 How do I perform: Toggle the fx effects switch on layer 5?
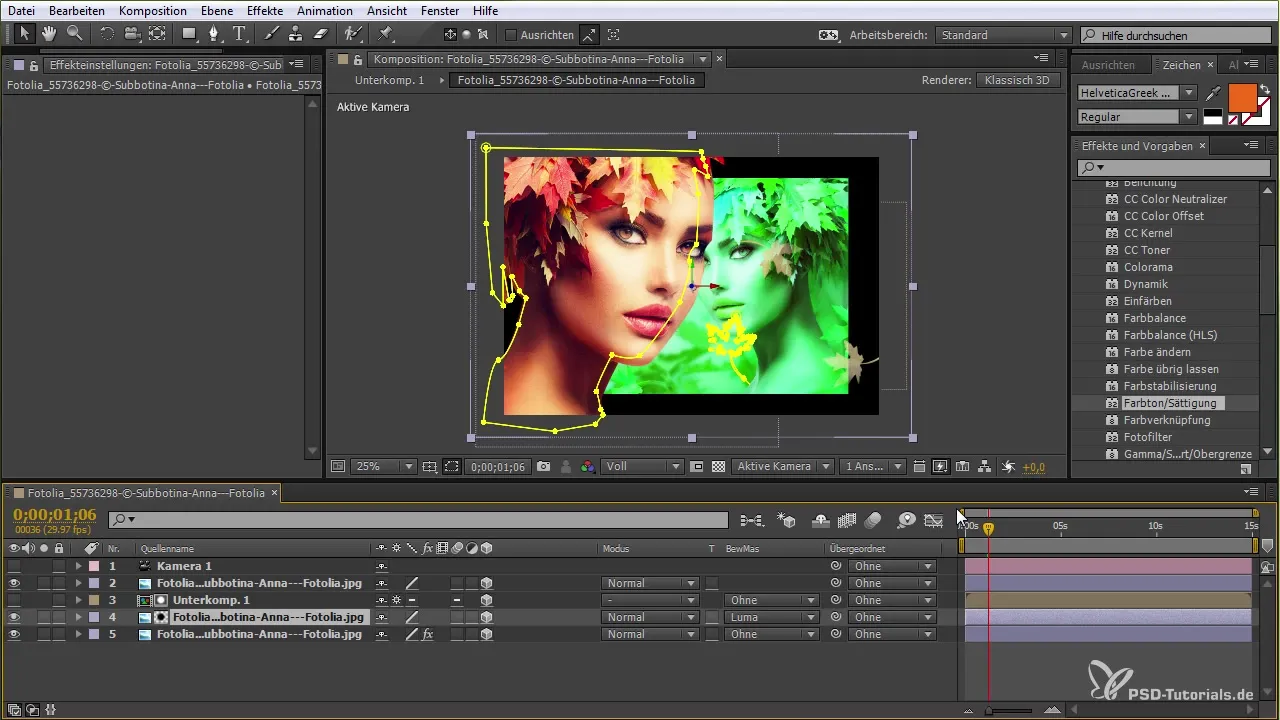427,634
